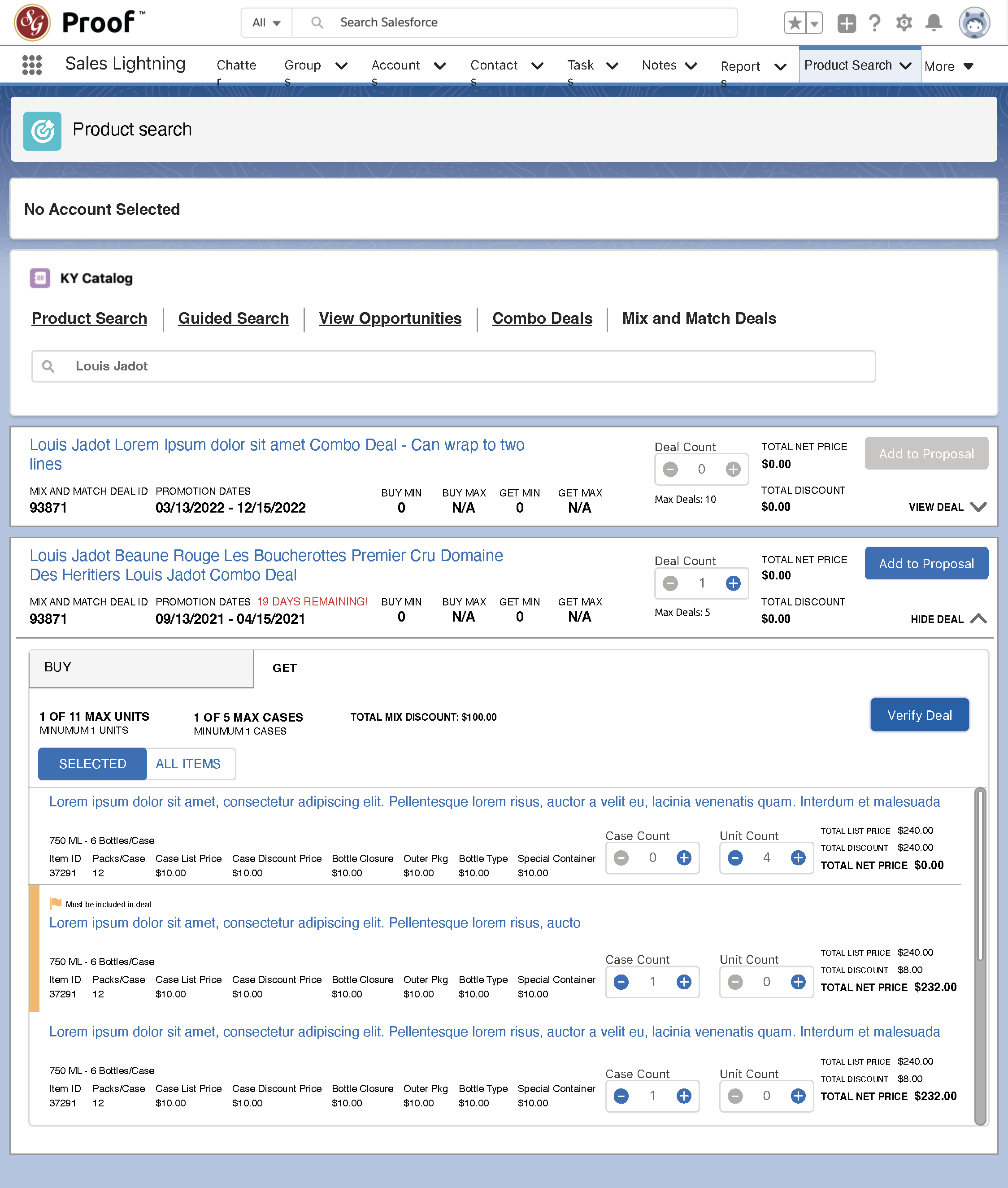1008x1188 pixels.
Task: Increase Deal Count for Beaune Rouge deal
Action: [x=733, y=583]
